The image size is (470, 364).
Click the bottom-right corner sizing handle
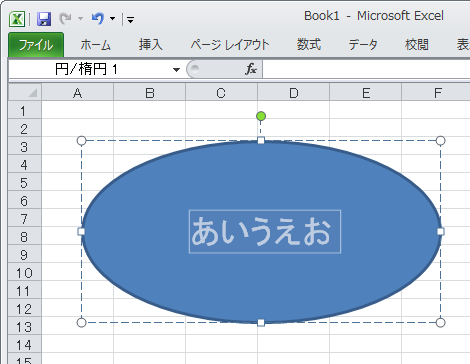pyautogui.click(x=440, y=322)
